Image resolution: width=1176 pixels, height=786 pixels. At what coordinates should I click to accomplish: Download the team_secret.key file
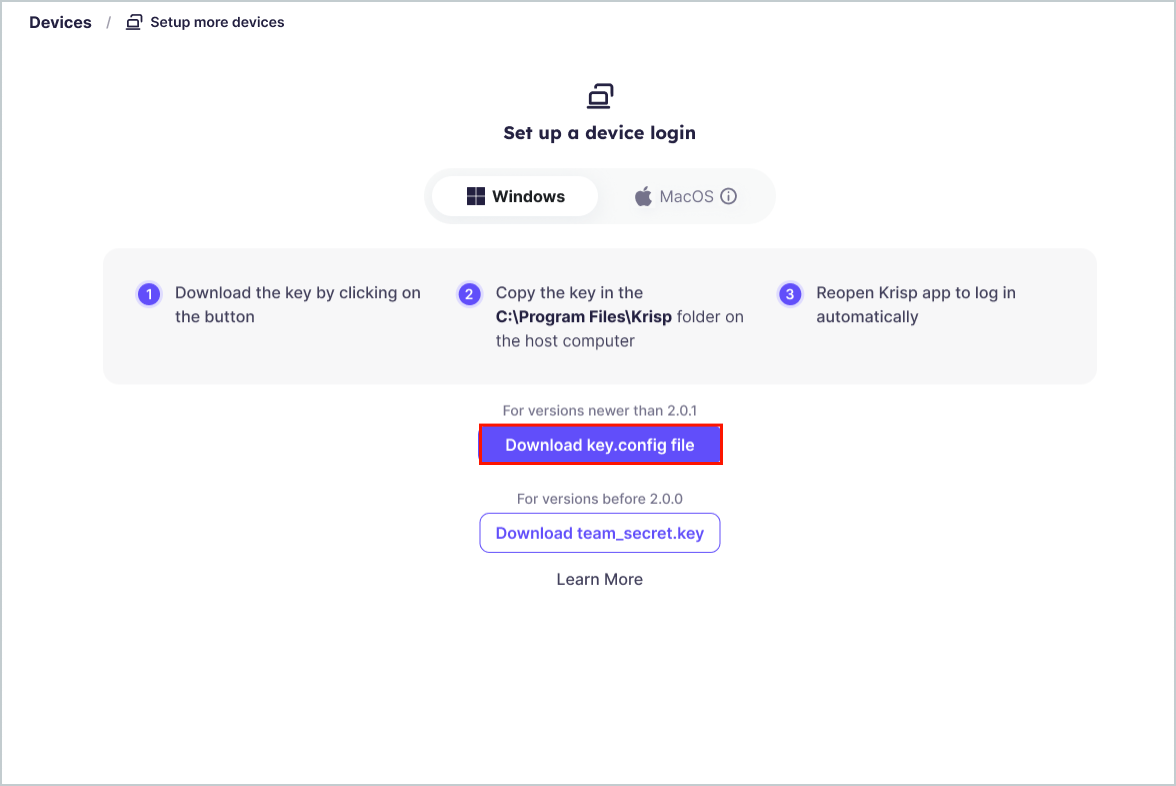pos(600,533)
